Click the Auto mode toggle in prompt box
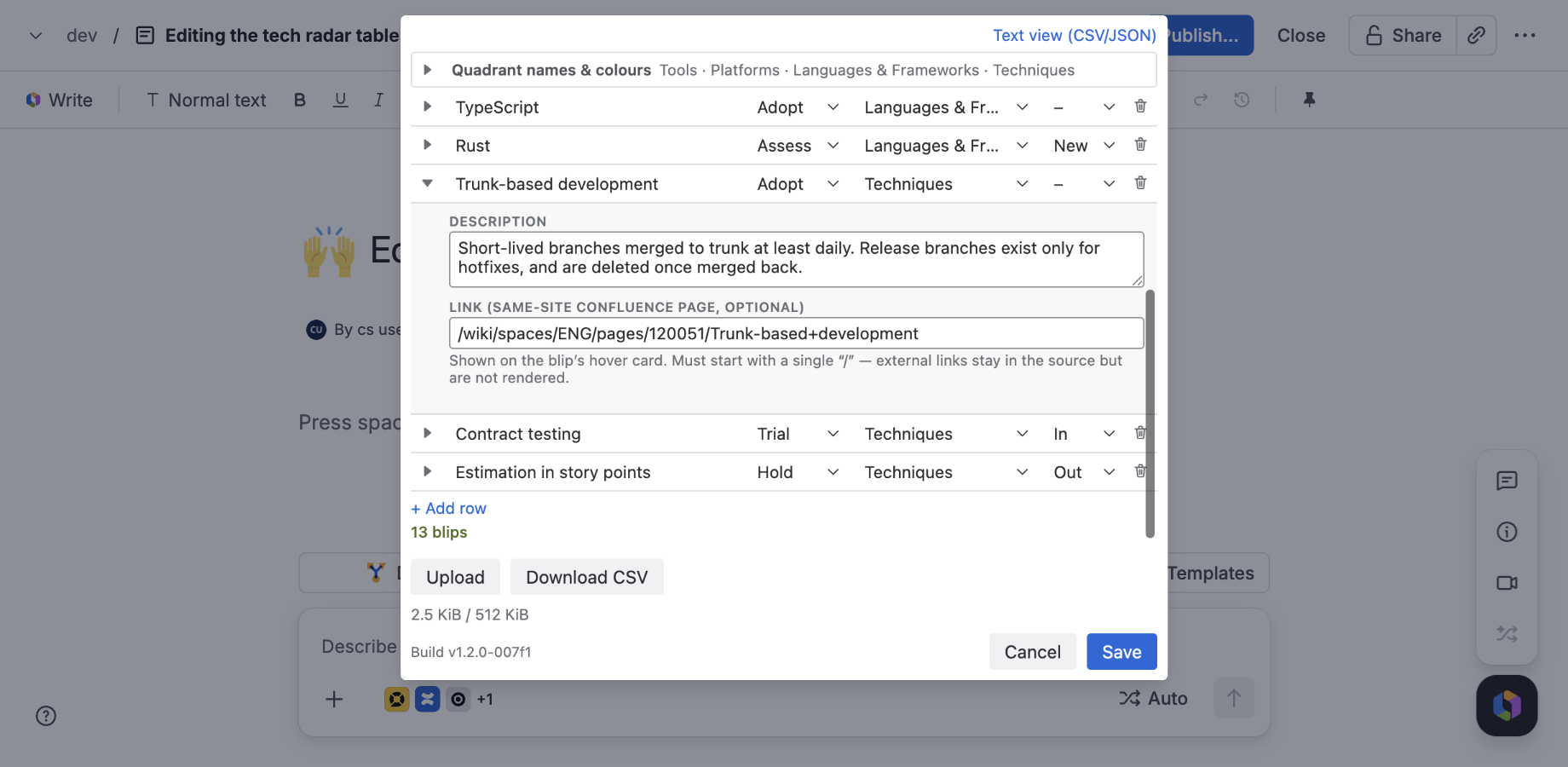 (x=1153, y=699)
